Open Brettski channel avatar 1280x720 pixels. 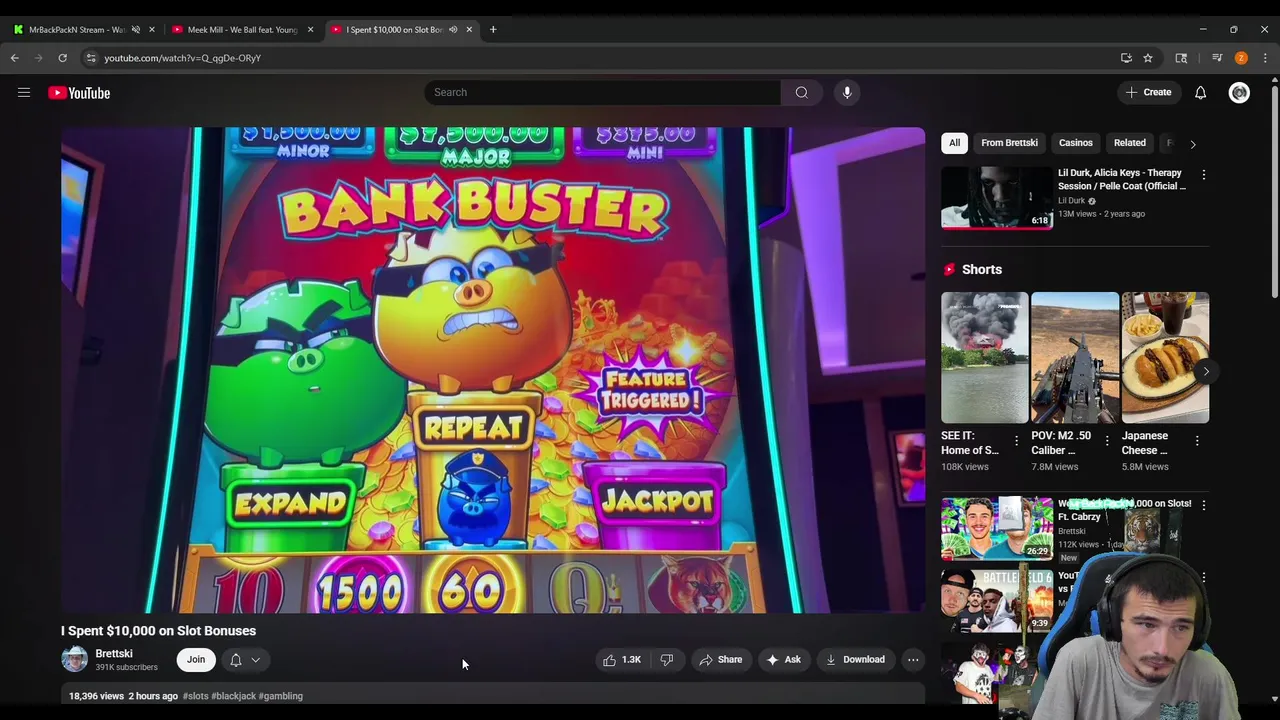pos(74,659)
